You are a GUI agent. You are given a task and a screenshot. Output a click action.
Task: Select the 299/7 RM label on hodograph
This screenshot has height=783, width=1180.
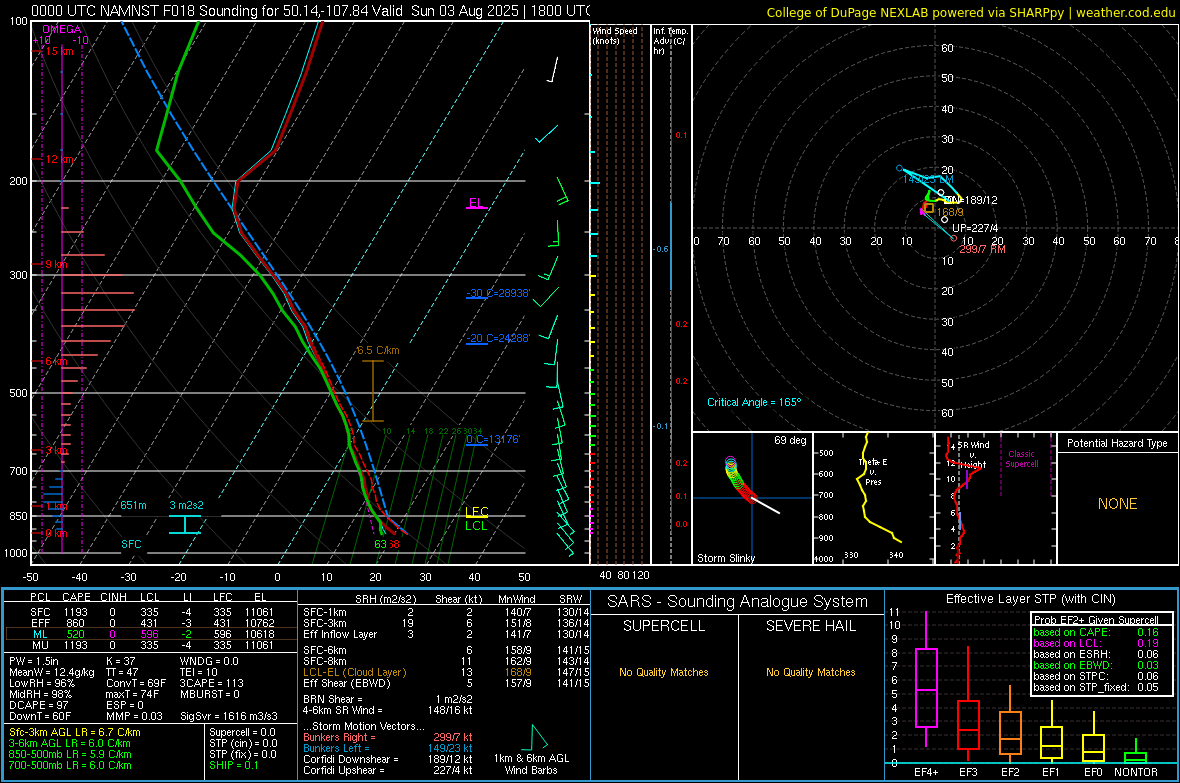pyautogui.click(x=982, y=249)
